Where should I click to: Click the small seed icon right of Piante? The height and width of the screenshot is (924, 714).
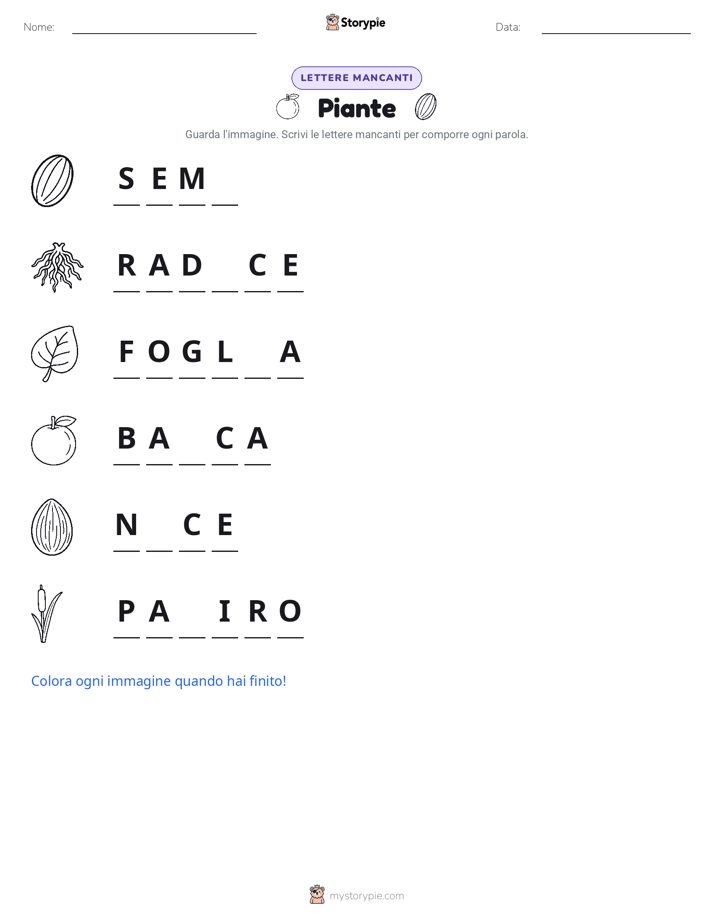tap(425, 107)
